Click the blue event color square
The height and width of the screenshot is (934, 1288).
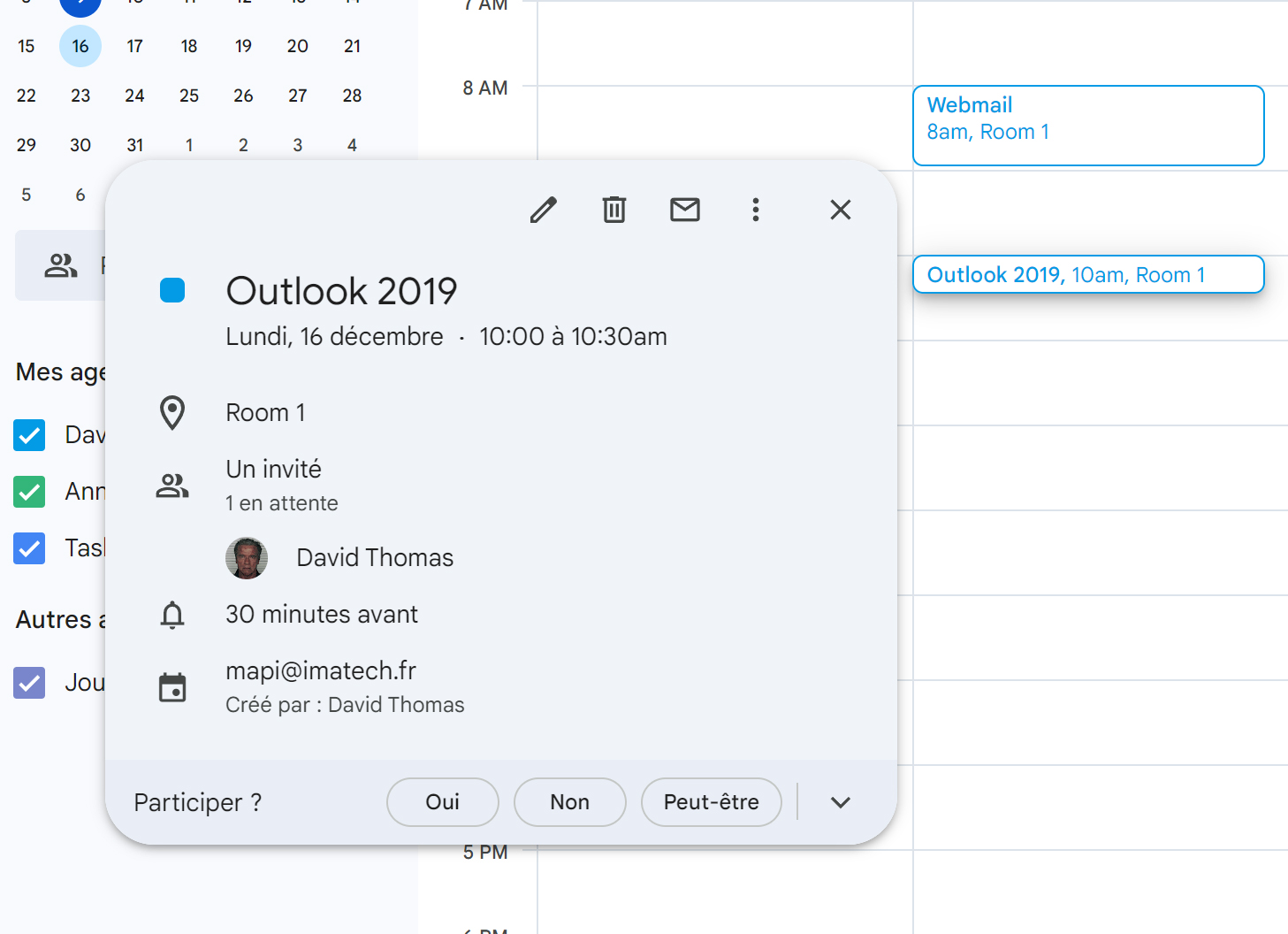(x=172, y=290)
